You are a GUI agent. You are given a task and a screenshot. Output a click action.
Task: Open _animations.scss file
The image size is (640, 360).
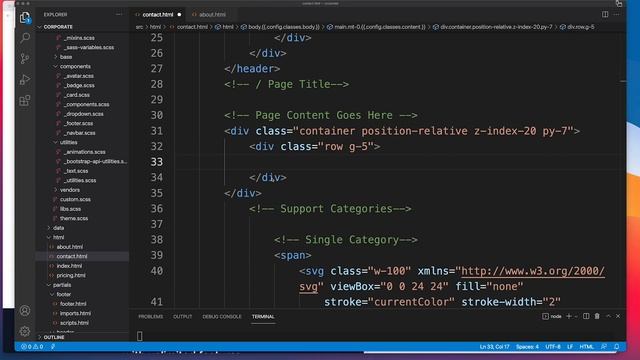(x=84, y=152)
